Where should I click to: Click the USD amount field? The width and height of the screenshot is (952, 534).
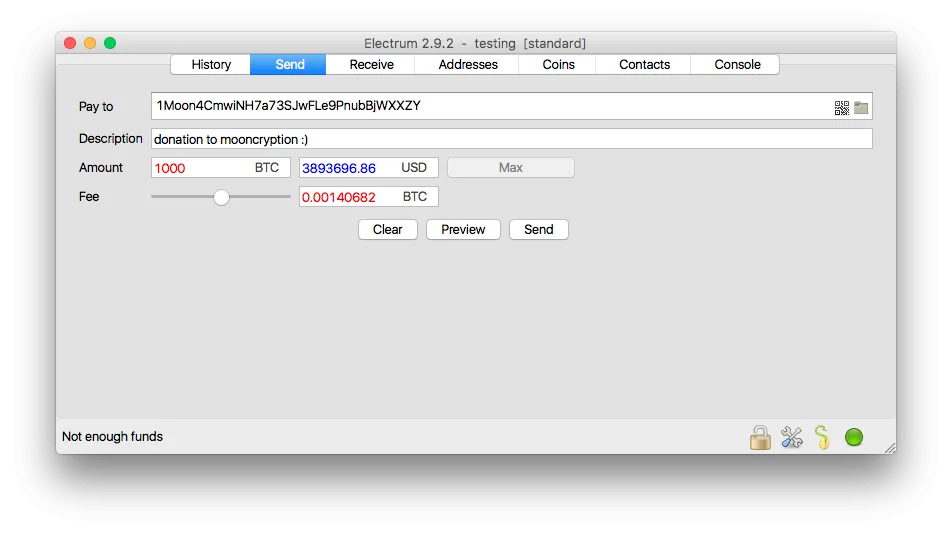pos(369,167)
